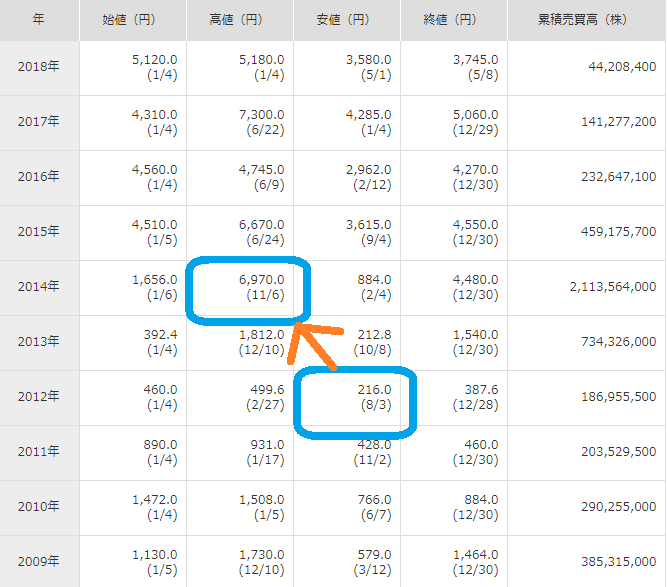
Task: Click 2017 high price 7,300.0
Action: (x=260, y=115)
